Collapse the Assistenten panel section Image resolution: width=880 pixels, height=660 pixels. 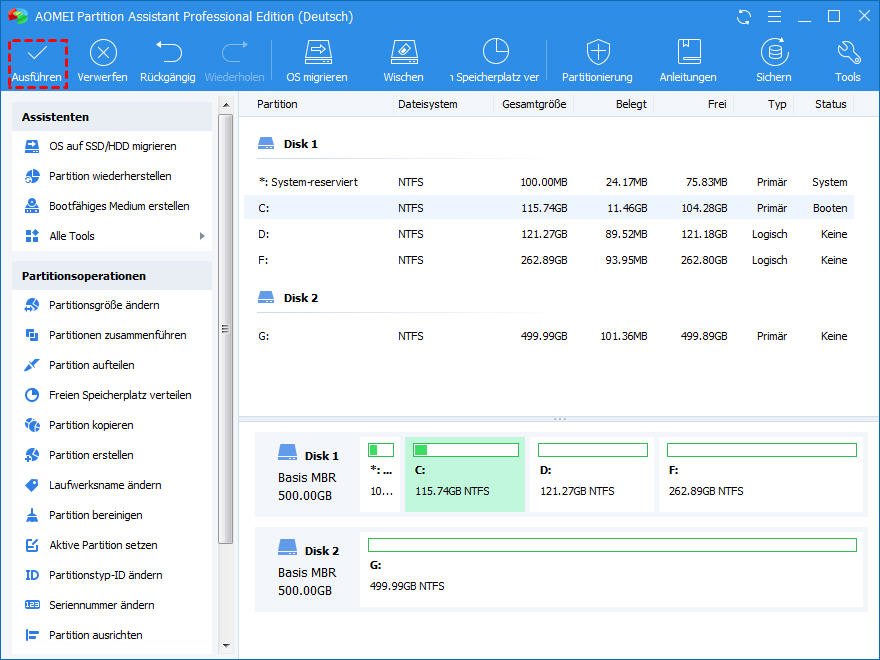pos(112,116)
